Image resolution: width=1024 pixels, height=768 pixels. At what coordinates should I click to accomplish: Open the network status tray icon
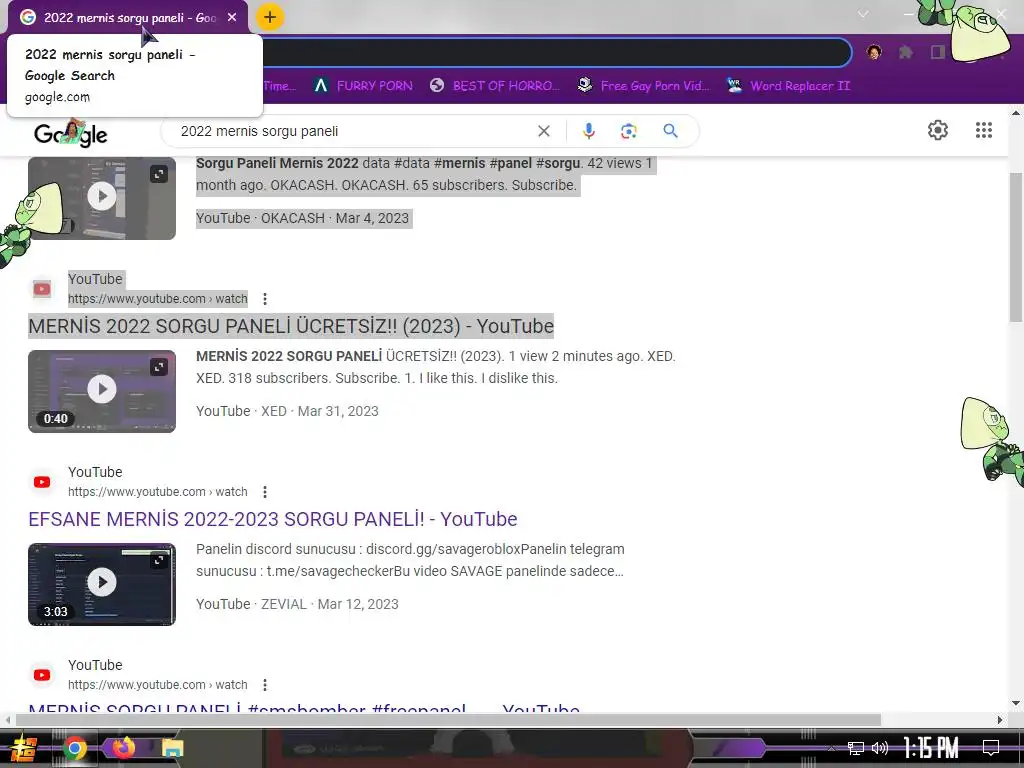pos(856,748)
